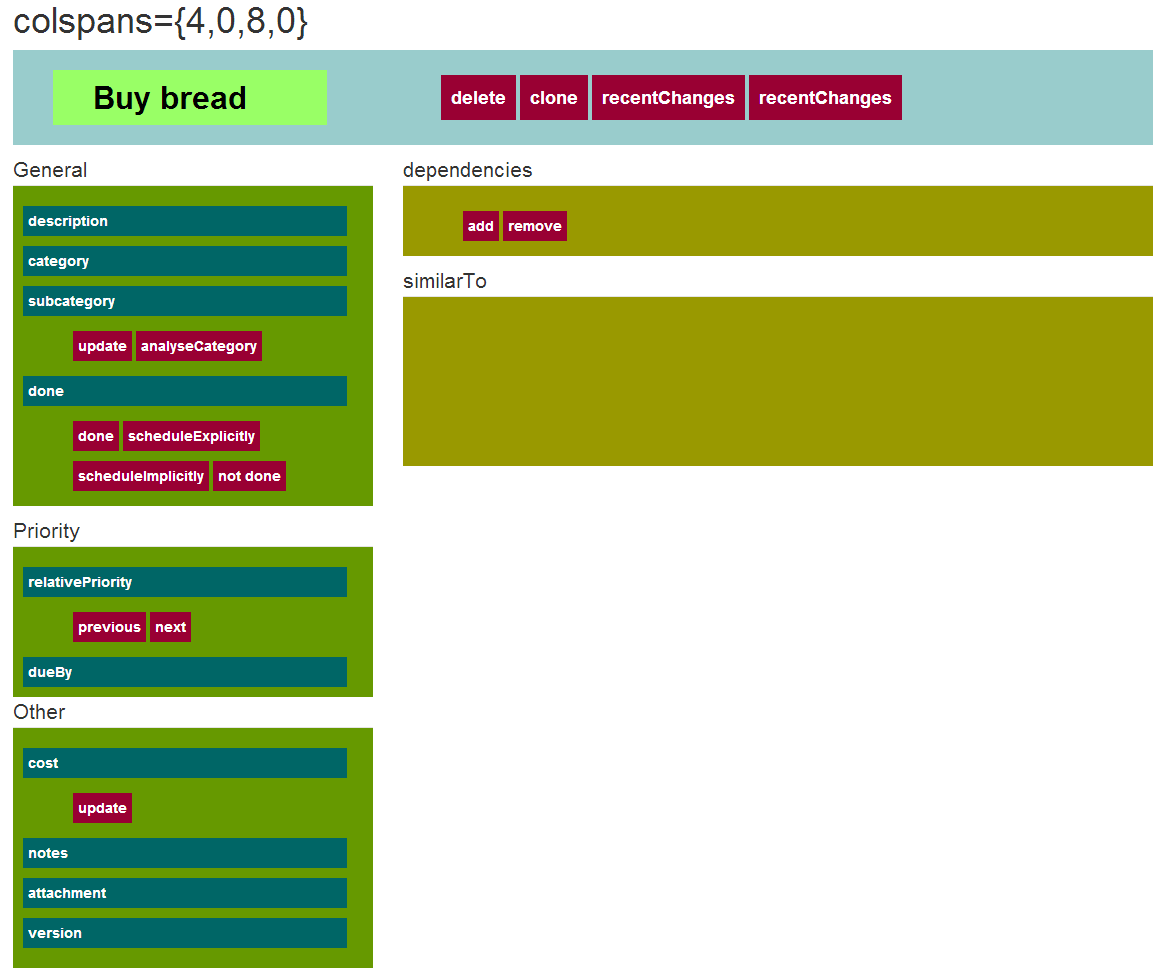This screenshot has width=1176, height=974.
Task: Click the previous priority button
Action: (109, 627)
